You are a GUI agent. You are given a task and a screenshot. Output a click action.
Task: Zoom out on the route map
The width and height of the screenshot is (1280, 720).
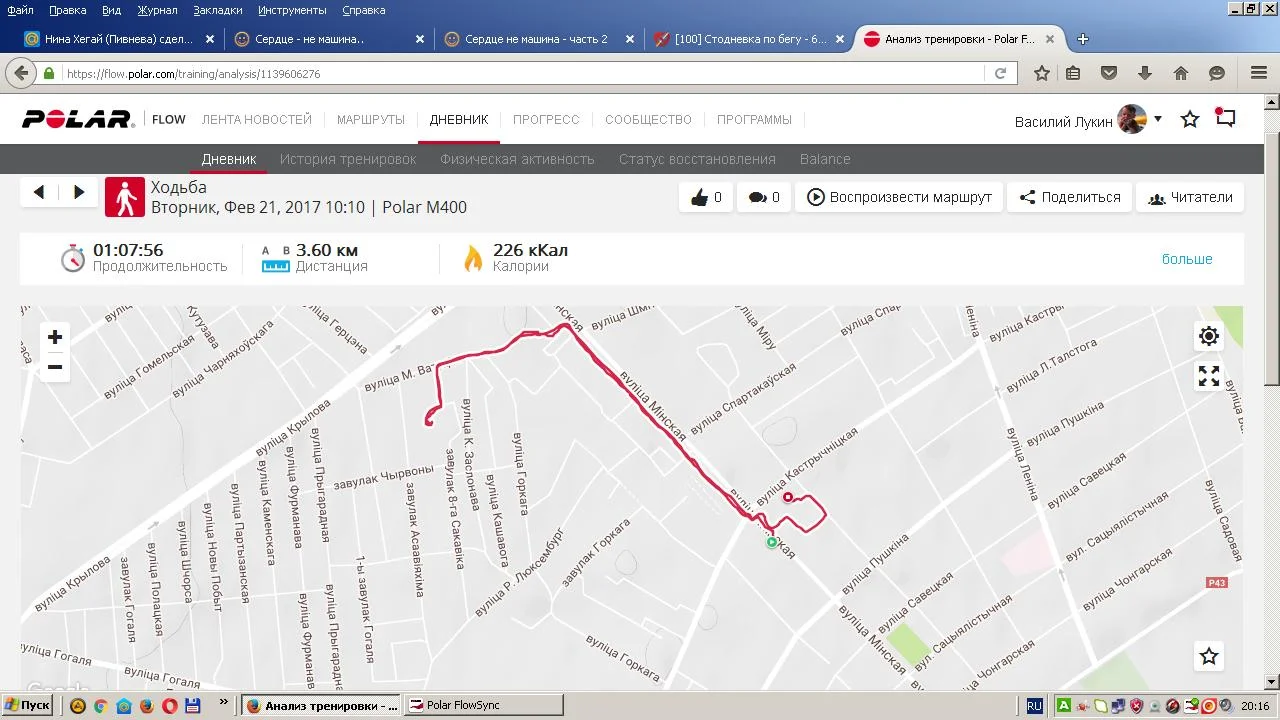(55, 367)
